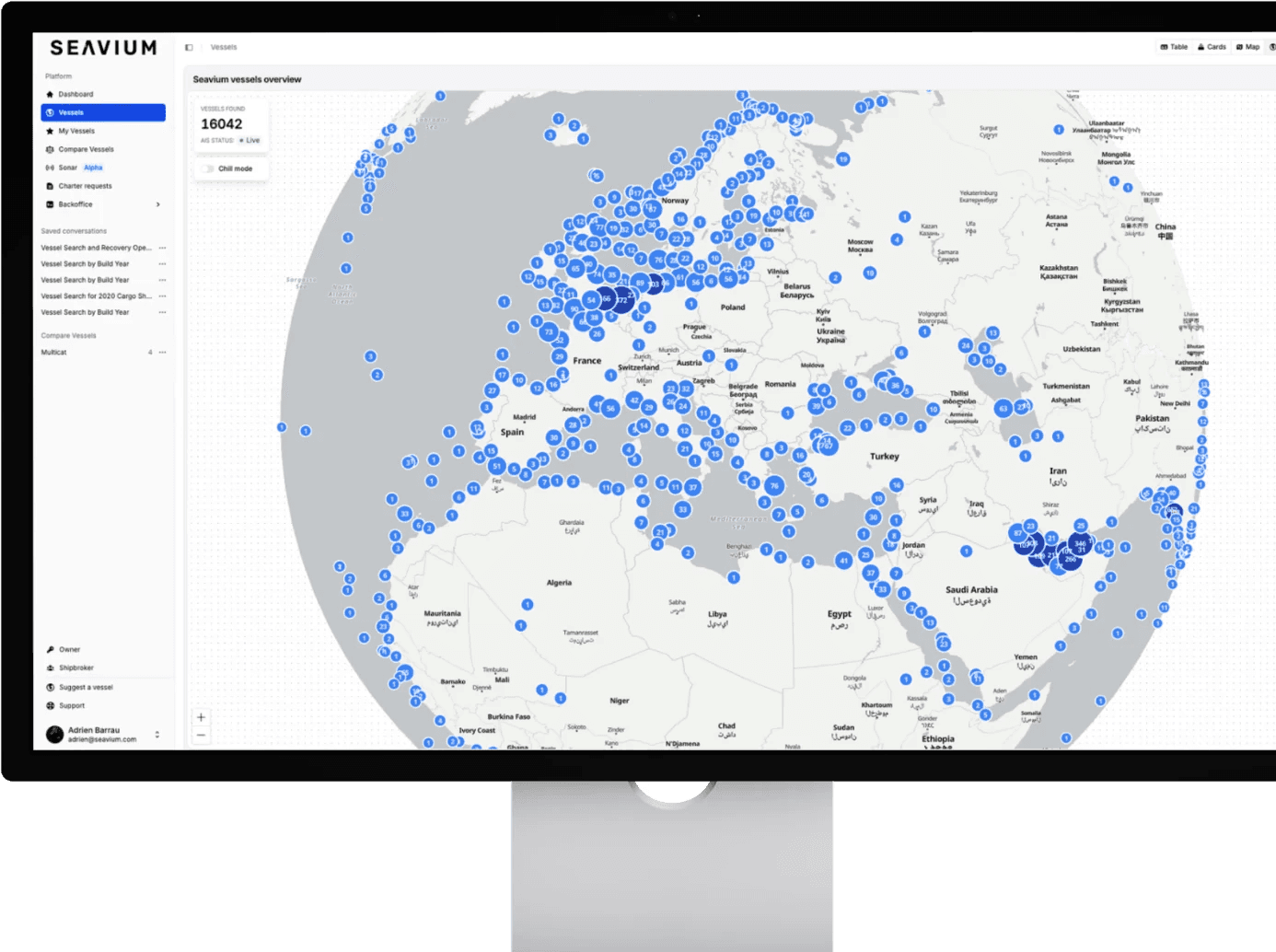The image size is (1276, 952).
Task: Open options menu for Multicat comparison
Action: pos(162,353)
